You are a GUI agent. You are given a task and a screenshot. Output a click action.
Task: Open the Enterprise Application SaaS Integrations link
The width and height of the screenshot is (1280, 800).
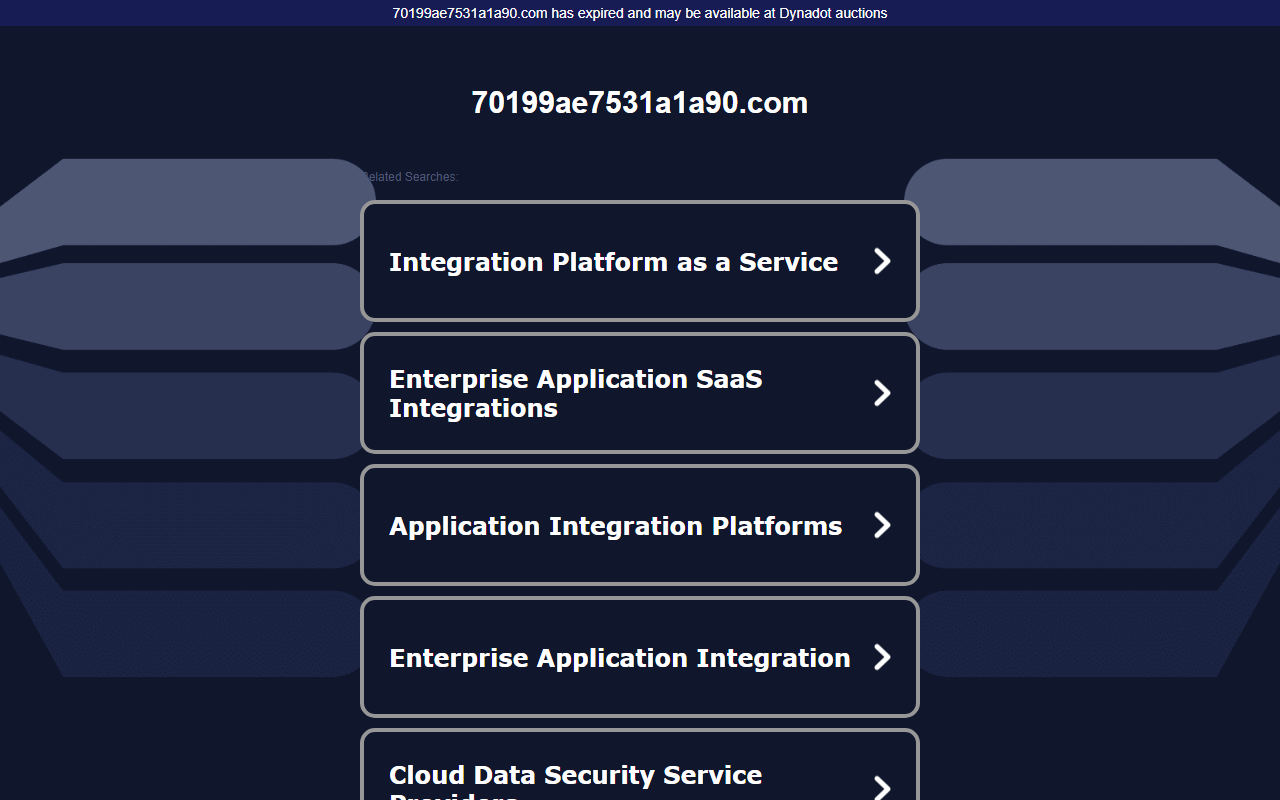640,393
